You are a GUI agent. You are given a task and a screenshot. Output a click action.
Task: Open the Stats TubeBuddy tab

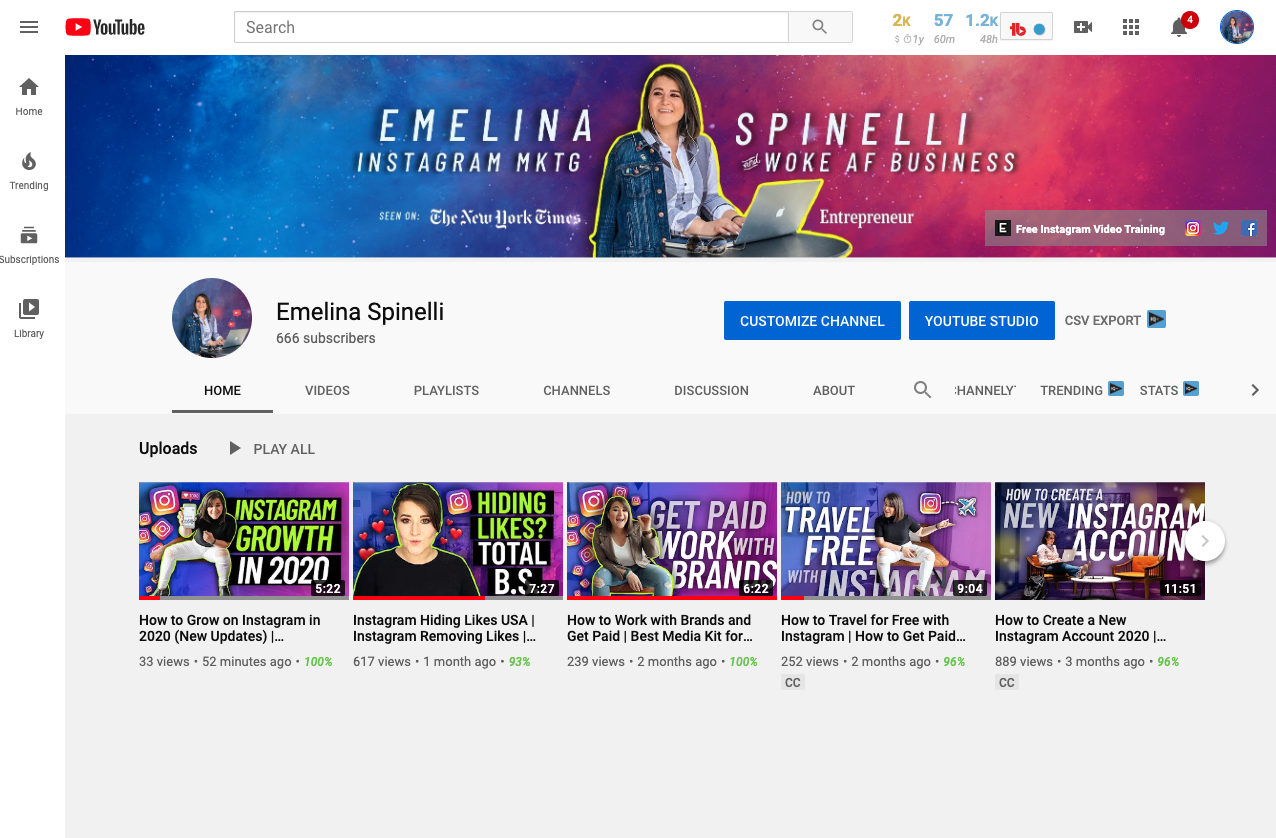pyautogui.click(x=1168, y=390)
